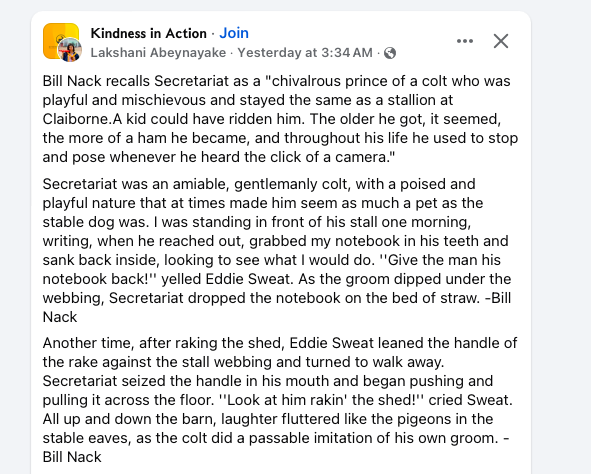Click the line about pigeons in the stable eaves
This screenshot has width=591, height=474.
click(x=268, y=419)
